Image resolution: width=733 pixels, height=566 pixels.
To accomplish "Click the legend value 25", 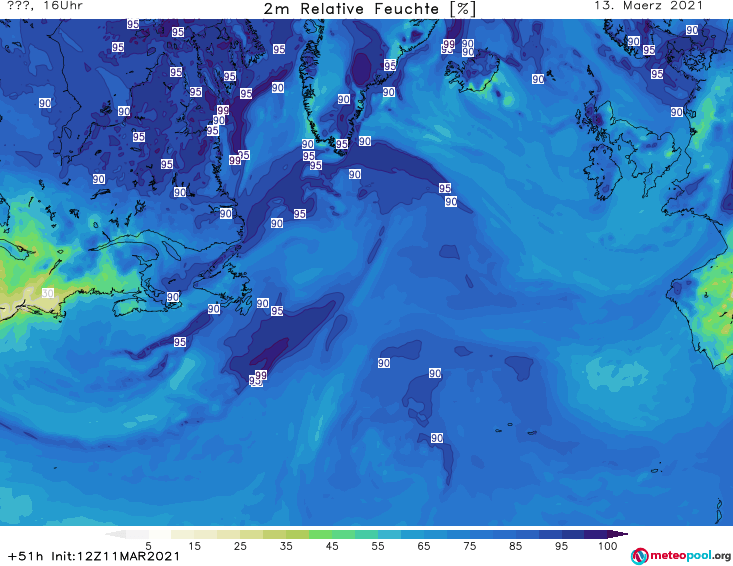I will tap(240, 546).
